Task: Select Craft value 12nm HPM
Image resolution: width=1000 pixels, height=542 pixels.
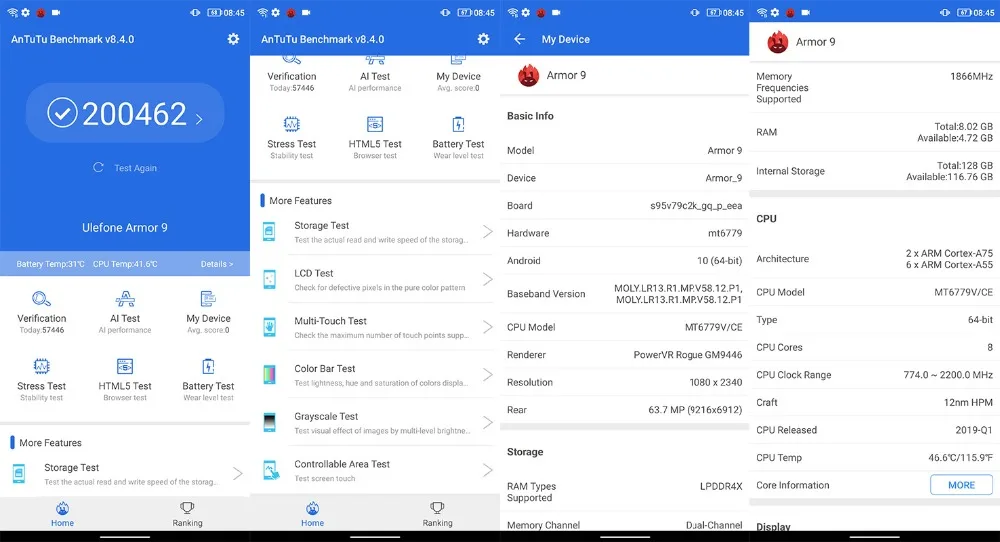Action: (968, 402)
